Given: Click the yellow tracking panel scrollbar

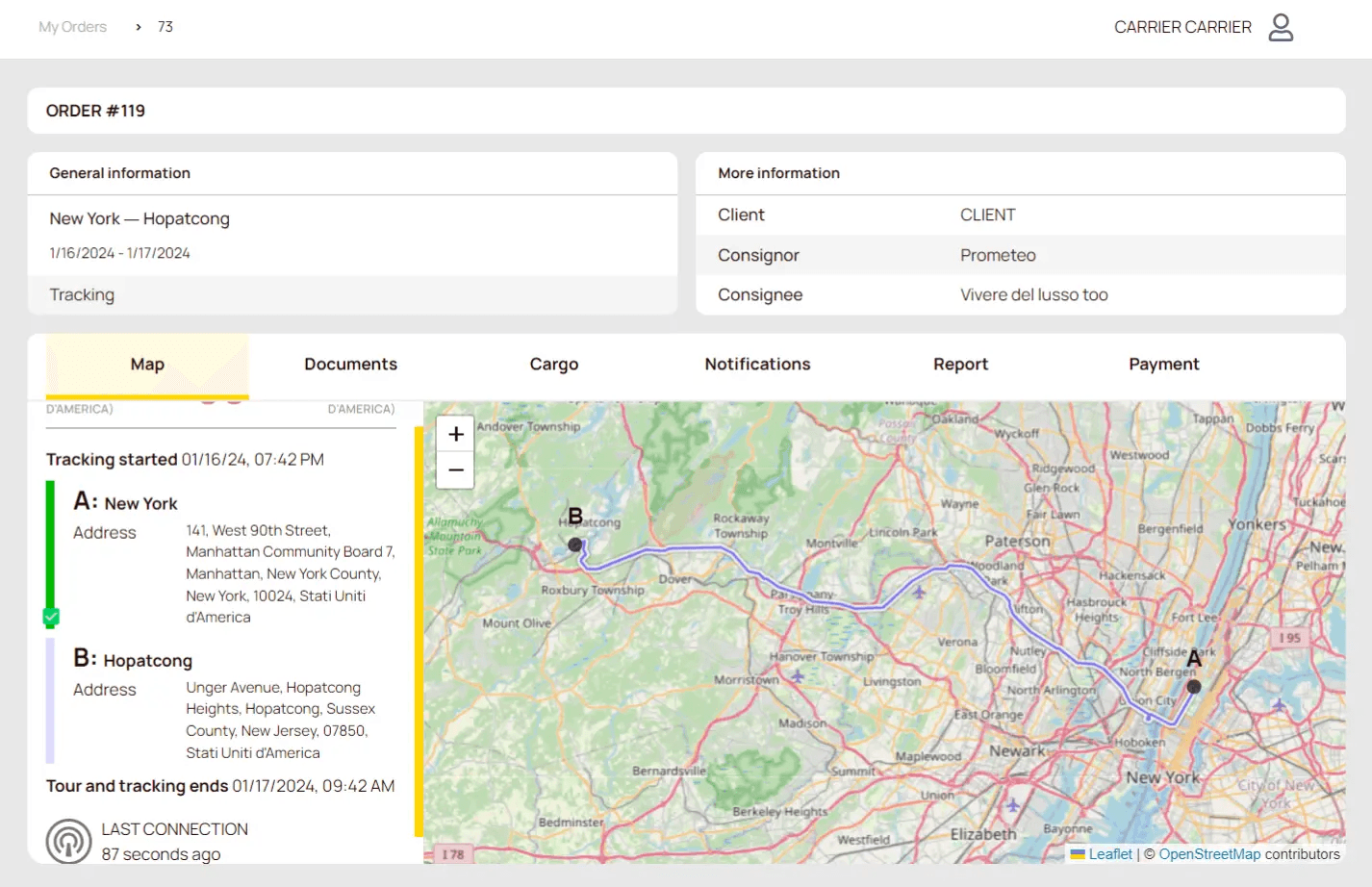Looking at the screenshot, I should 419,631.
